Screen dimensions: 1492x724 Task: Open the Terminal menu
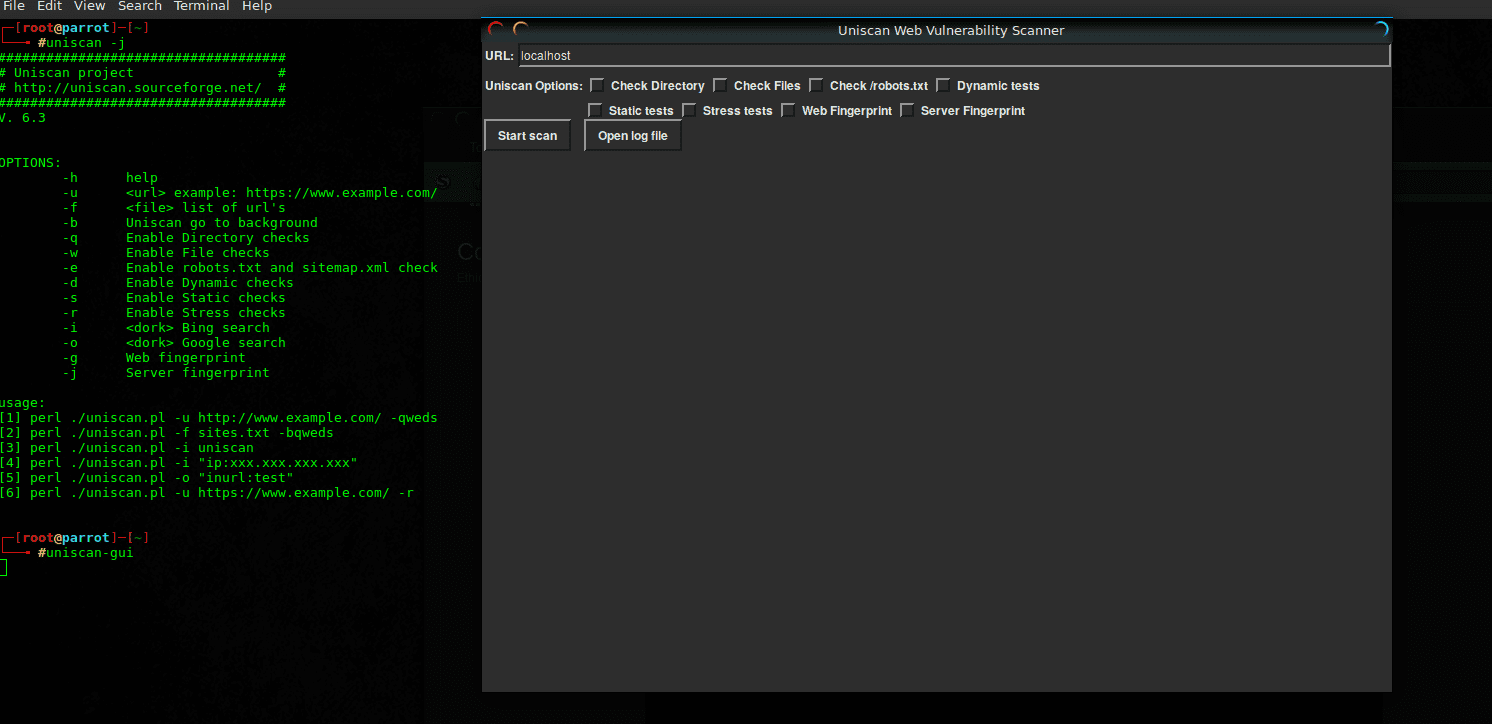pos(203,6)
